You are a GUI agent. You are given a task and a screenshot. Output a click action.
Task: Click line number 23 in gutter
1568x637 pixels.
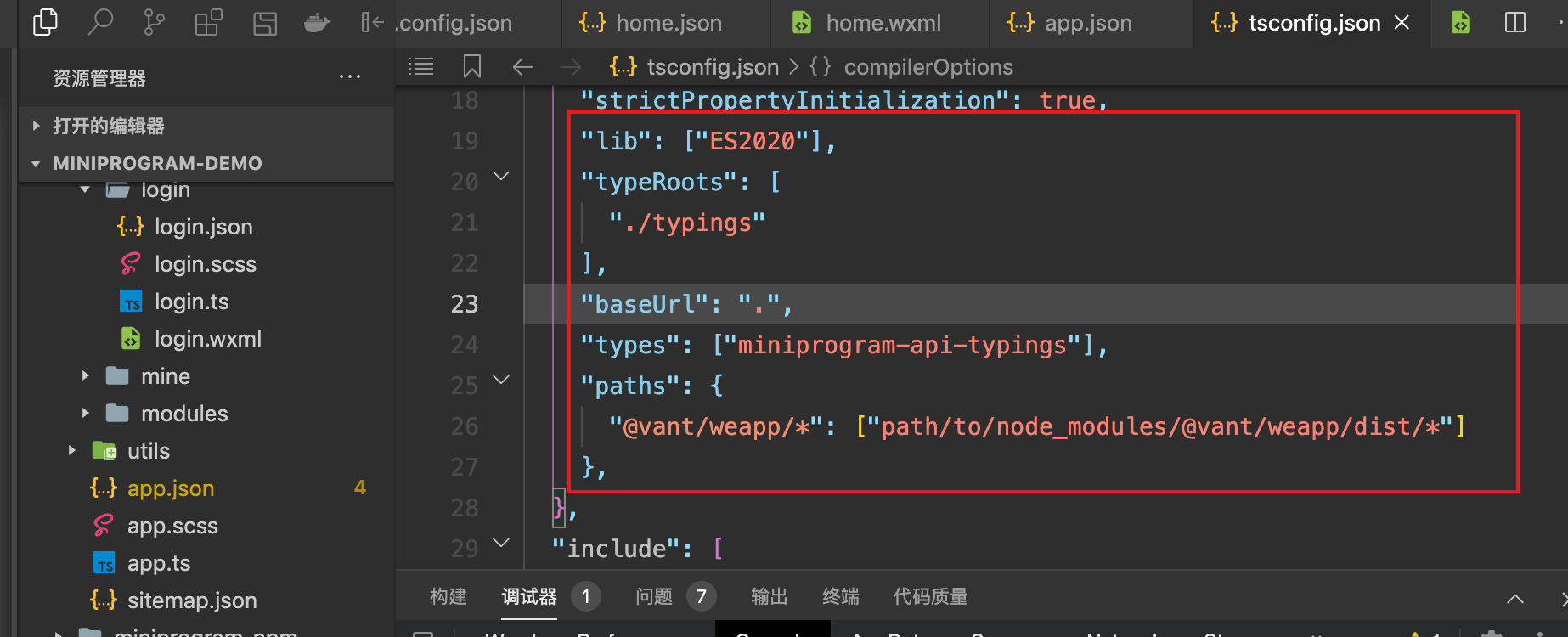[x=465, y=304]
